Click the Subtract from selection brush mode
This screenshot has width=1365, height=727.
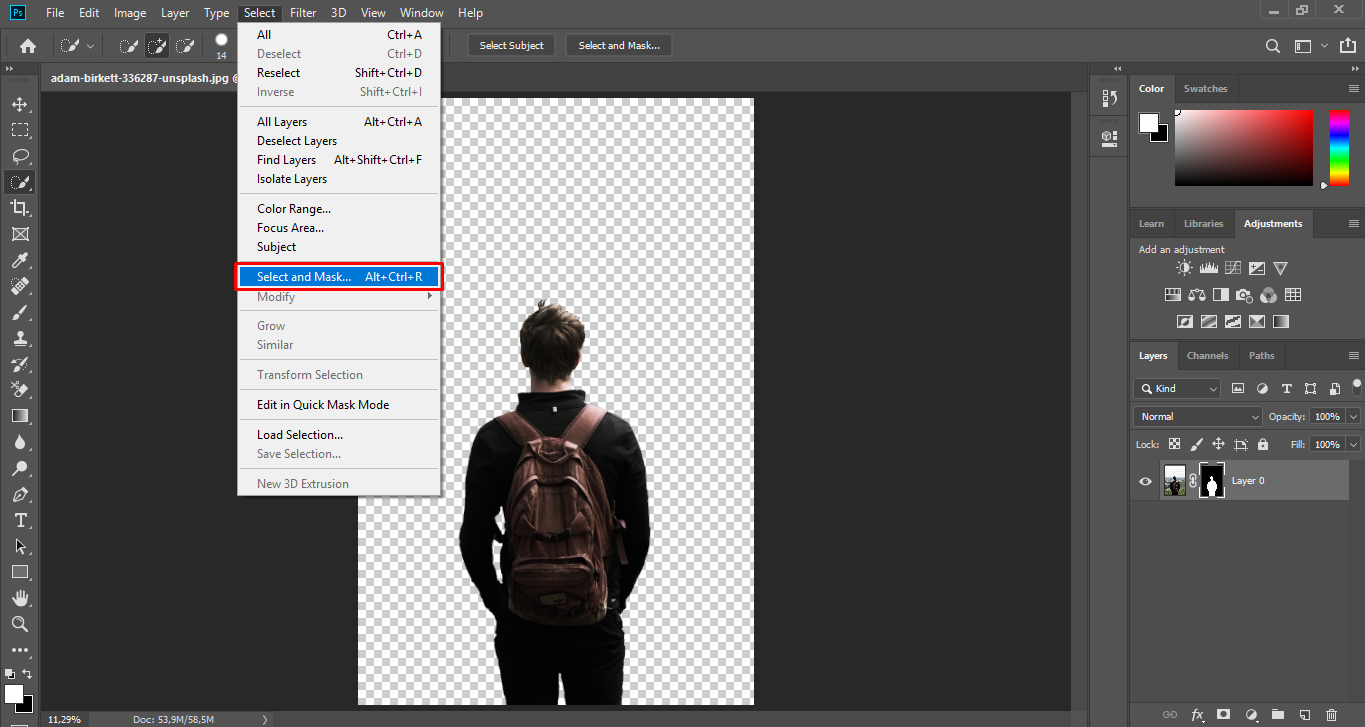(x=185, y=45)
